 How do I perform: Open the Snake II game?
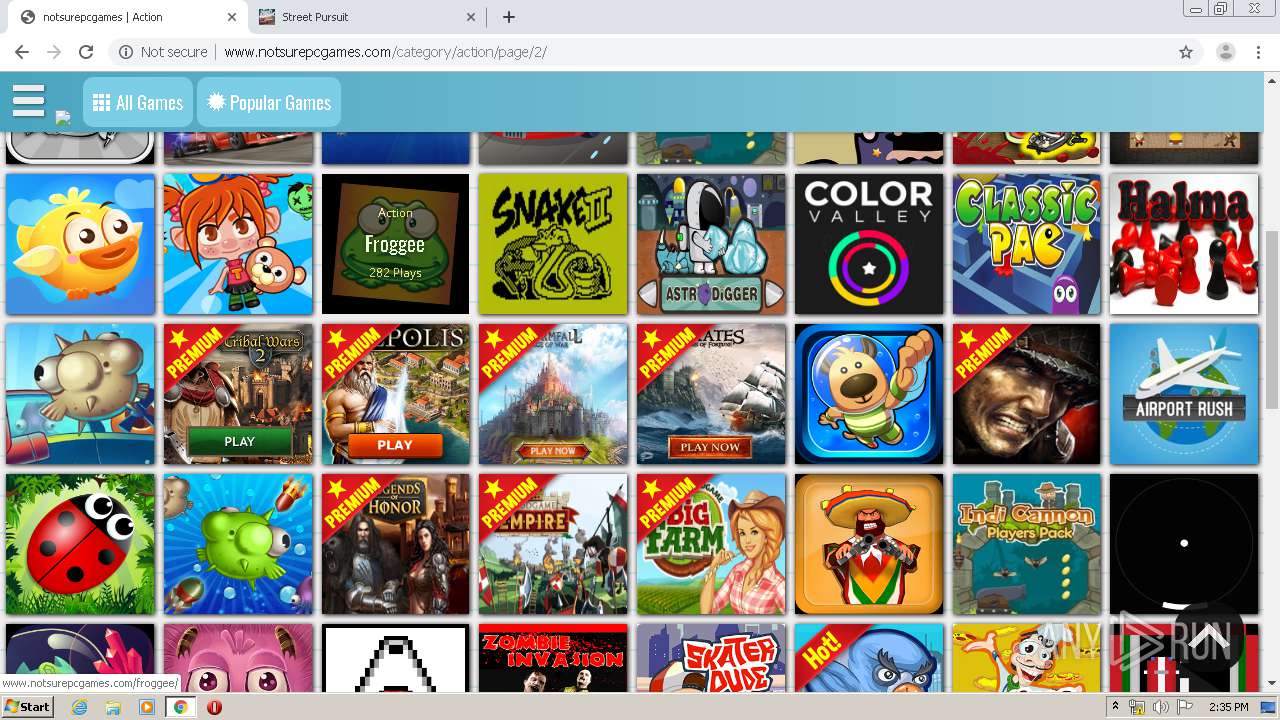(553, 244)
